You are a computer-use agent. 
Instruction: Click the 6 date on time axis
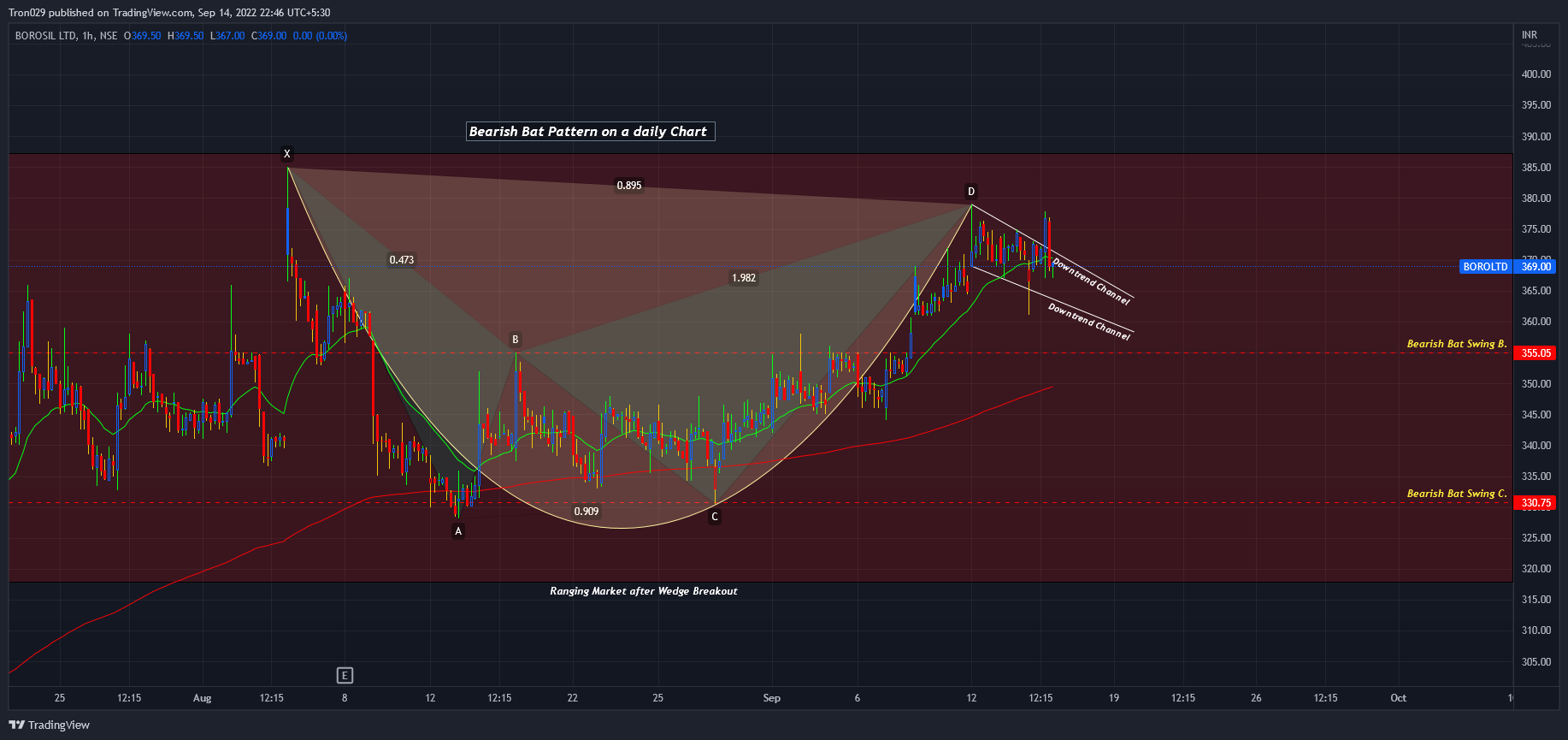[858, 698]
